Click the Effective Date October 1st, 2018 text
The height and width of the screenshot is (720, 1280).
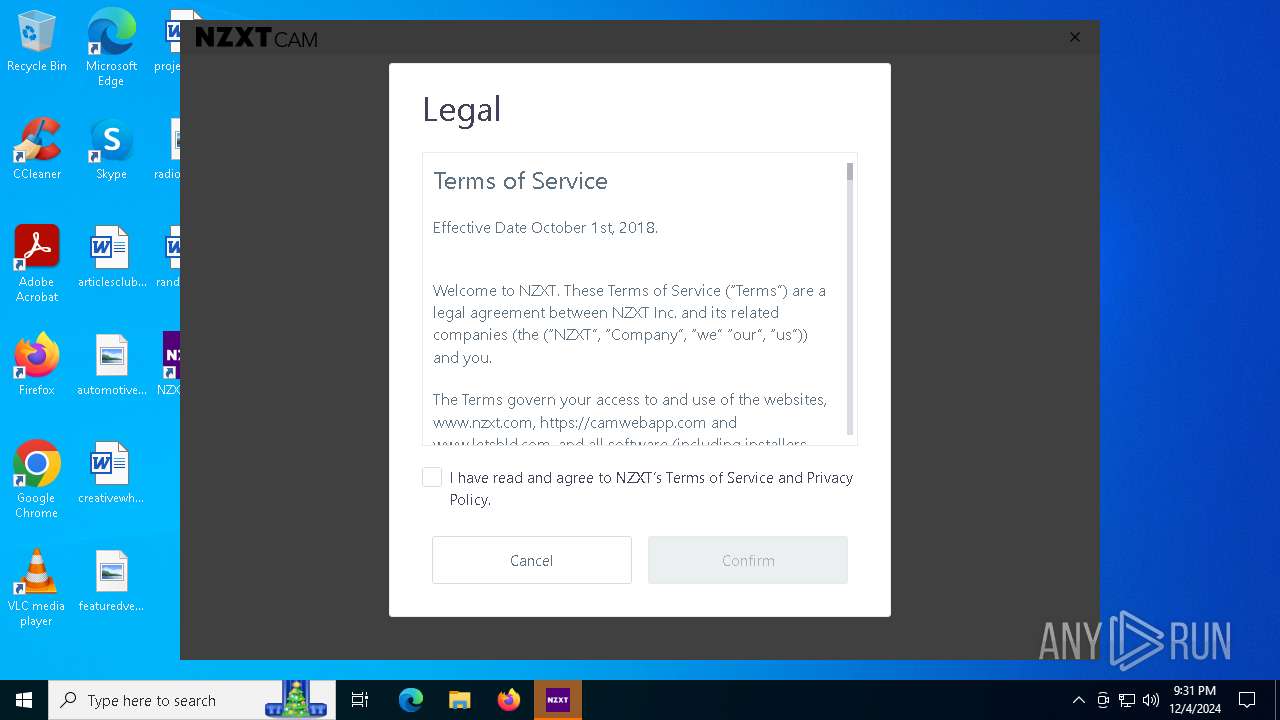coord(545,227)
